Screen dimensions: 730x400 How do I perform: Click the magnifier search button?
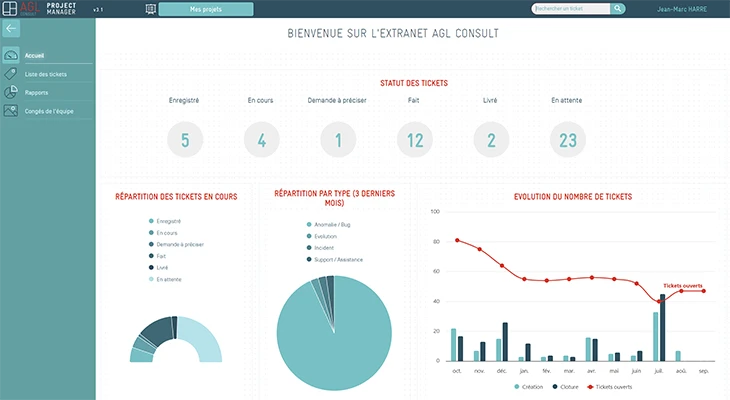[618, 8]
